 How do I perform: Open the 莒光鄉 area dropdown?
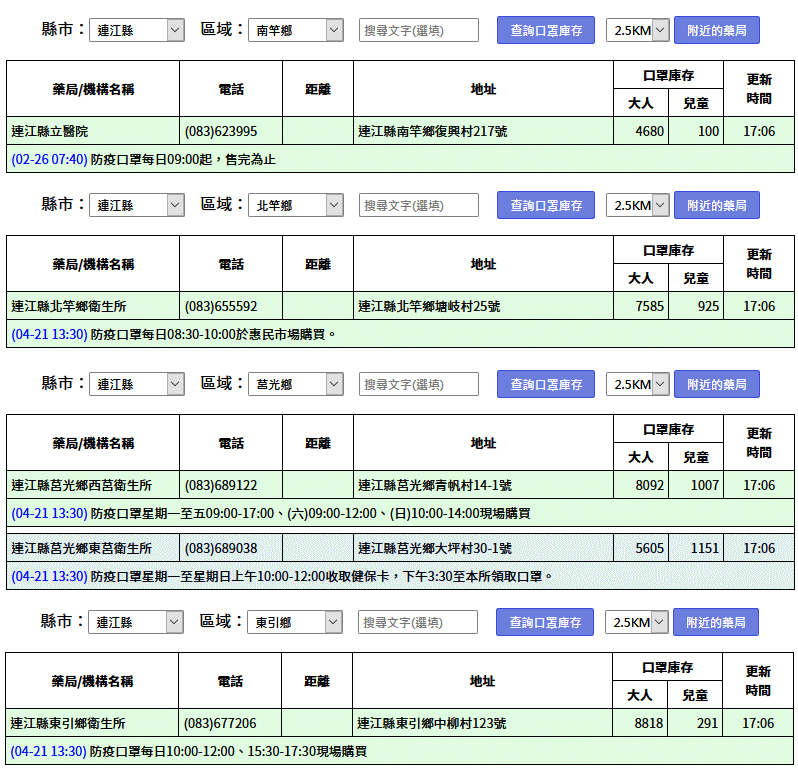296,384
